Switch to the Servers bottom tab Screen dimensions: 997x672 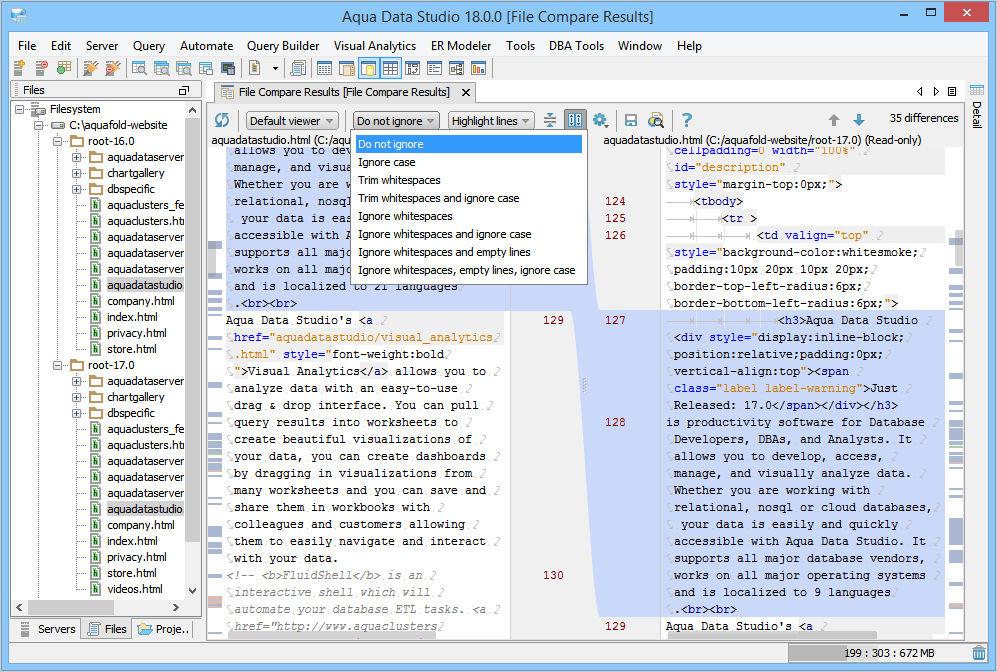(x=48, y=629)
